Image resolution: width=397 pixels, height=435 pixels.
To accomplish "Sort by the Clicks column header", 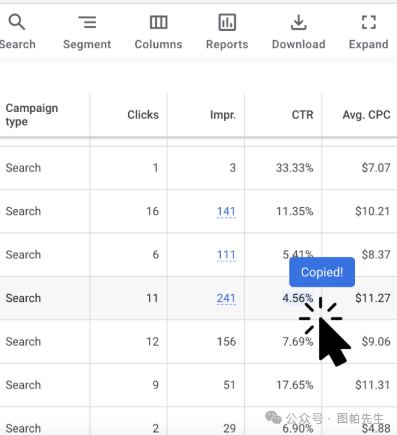I will pyautogui.click(x=143, y=115).
